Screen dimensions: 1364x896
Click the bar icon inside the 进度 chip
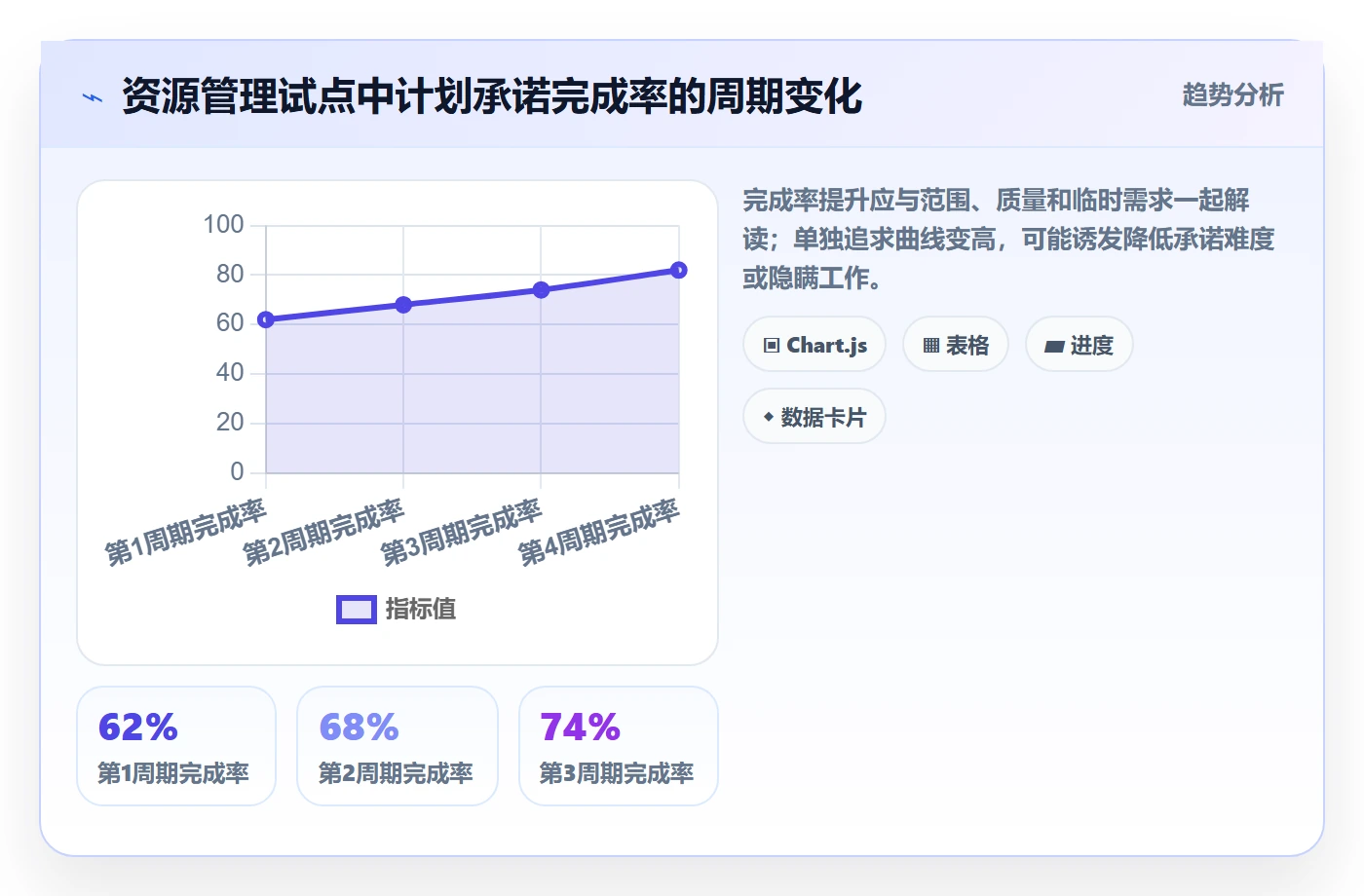(1054, 347)
